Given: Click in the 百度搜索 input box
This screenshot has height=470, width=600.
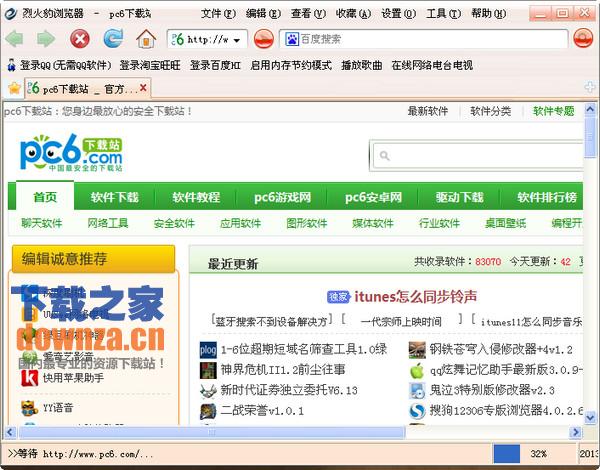Looking at the screenshot, I should point(424,39).
